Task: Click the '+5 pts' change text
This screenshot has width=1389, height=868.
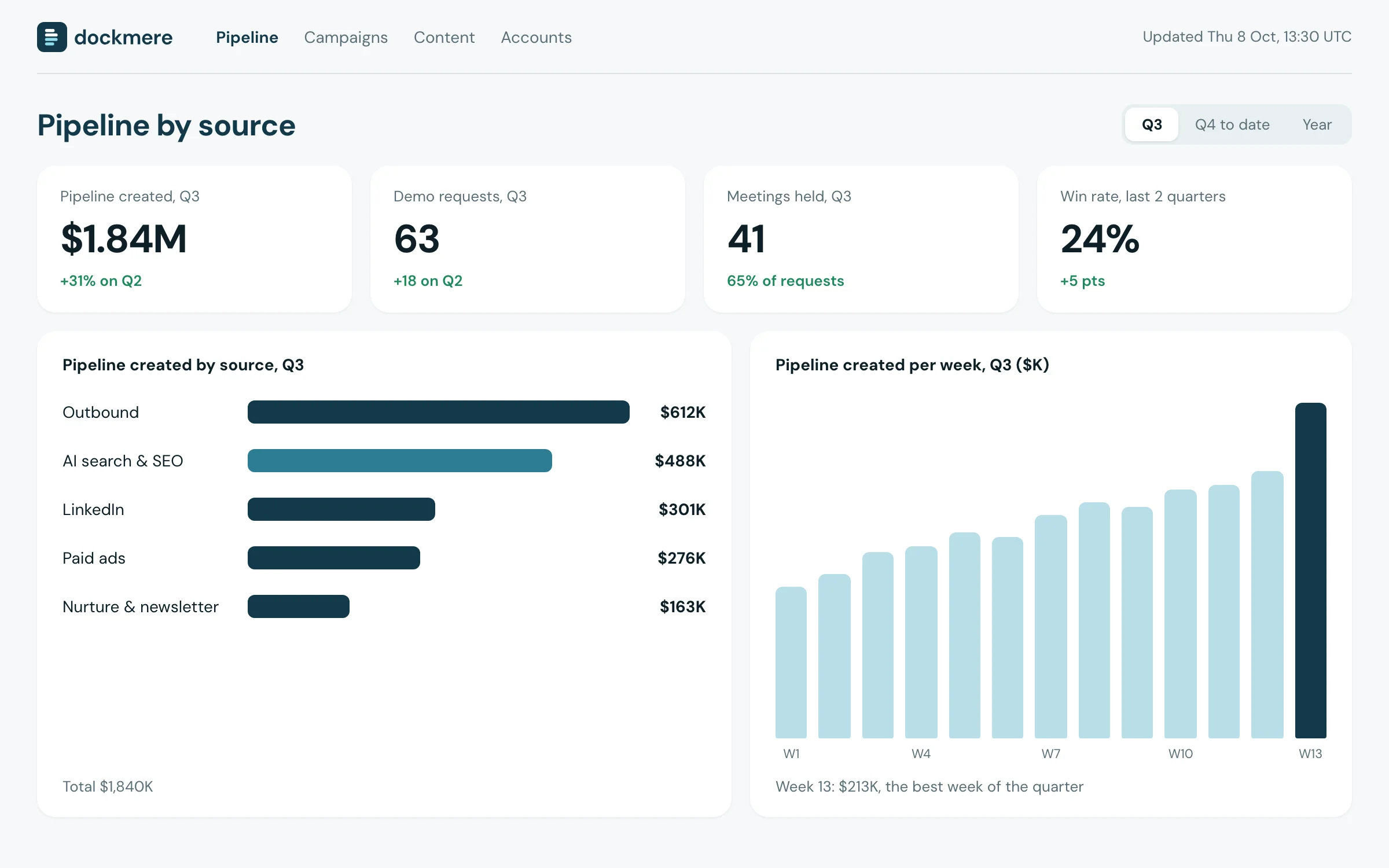Action: [x=1082, y=281]
